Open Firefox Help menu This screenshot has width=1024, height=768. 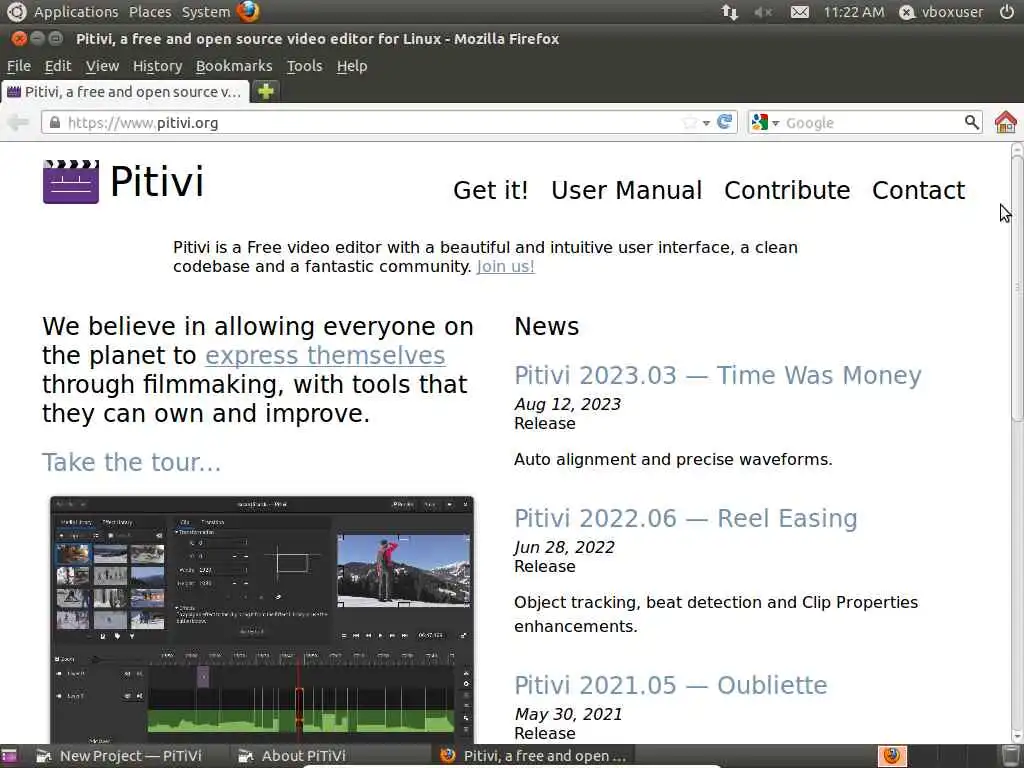point(352,66)
